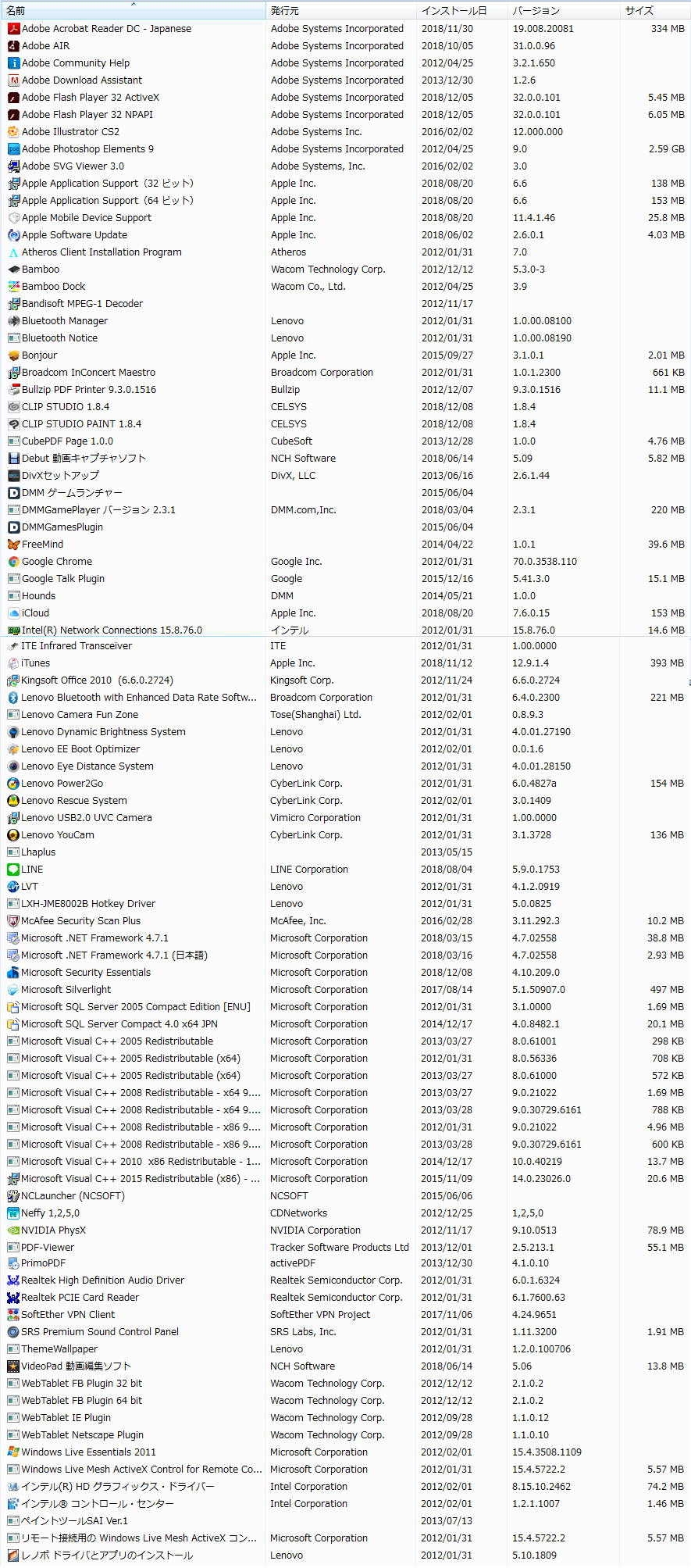Select Atheros Client Installation Program row
691x1568 pixels.
click(345, 252)
